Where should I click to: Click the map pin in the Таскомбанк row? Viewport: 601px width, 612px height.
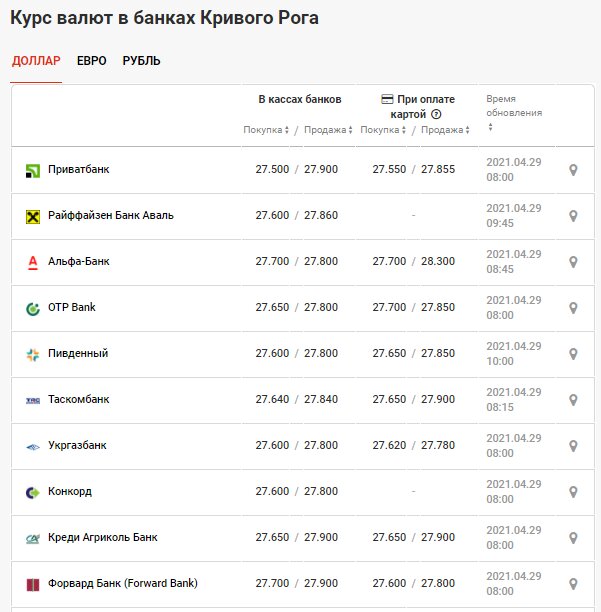point(573,400)
